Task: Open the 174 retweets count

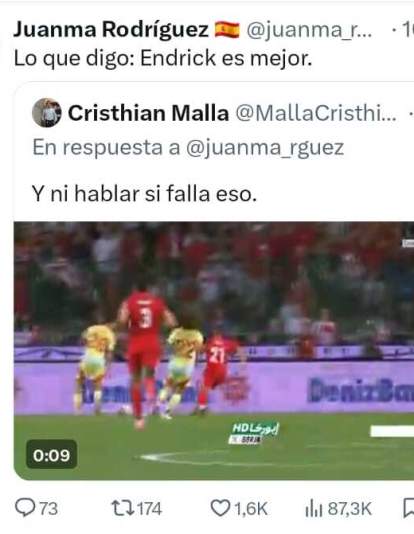Action: pyautogui.click(x=149, y=508)
